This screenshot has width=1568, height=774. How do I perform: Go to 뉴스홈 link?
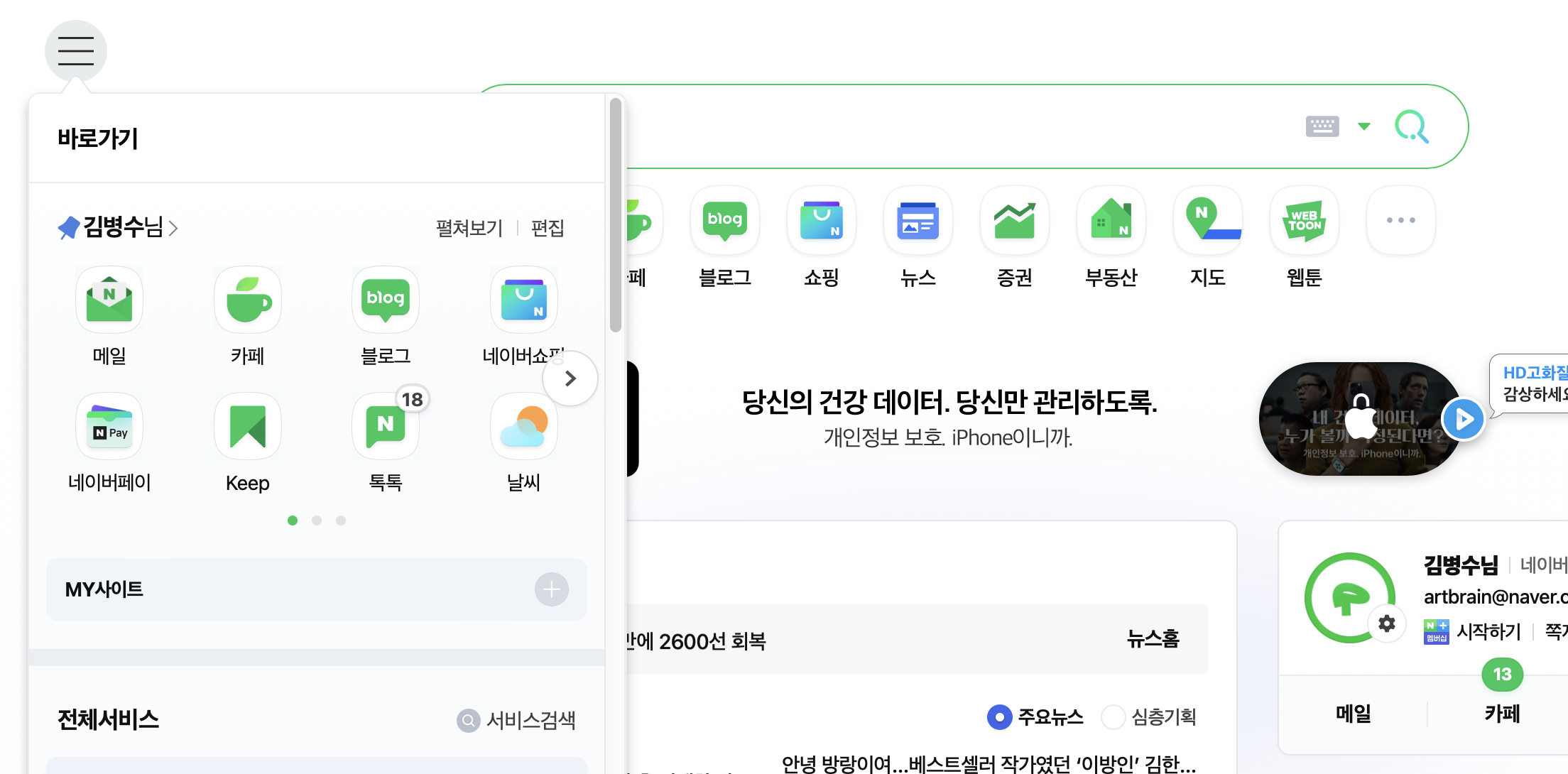[x=1153, y=639]
